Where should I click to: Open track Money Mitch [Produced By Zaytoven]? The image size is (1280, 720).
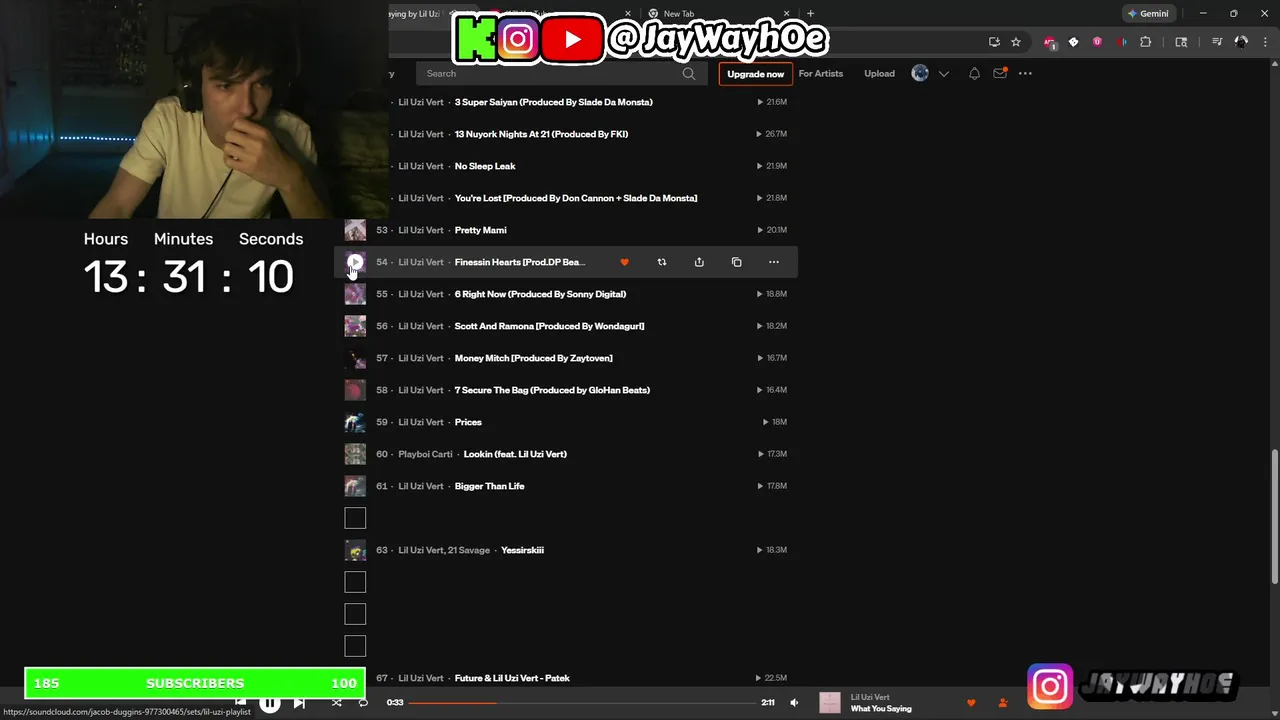click(x=533, y=358)
